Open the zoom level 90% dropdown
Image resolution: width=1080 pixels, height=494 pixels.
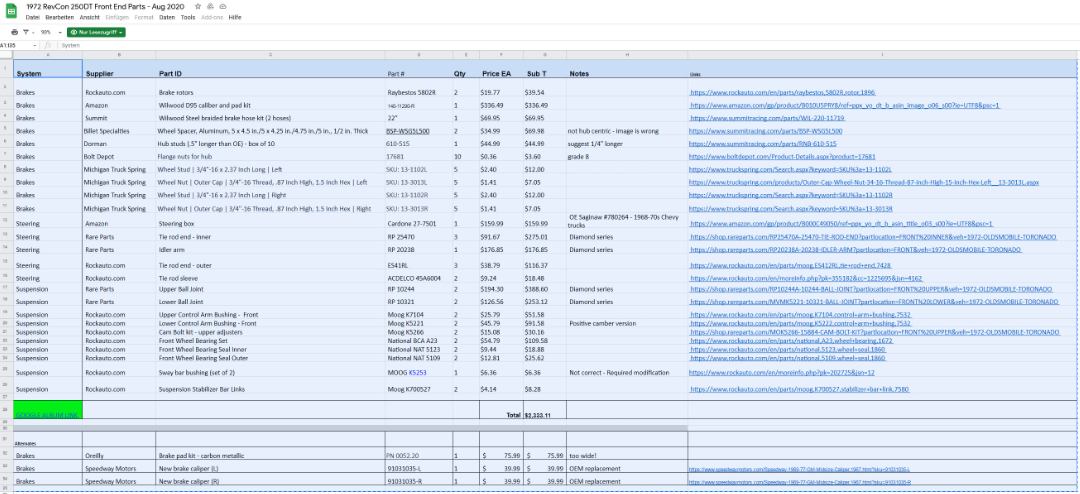[50, 32]
